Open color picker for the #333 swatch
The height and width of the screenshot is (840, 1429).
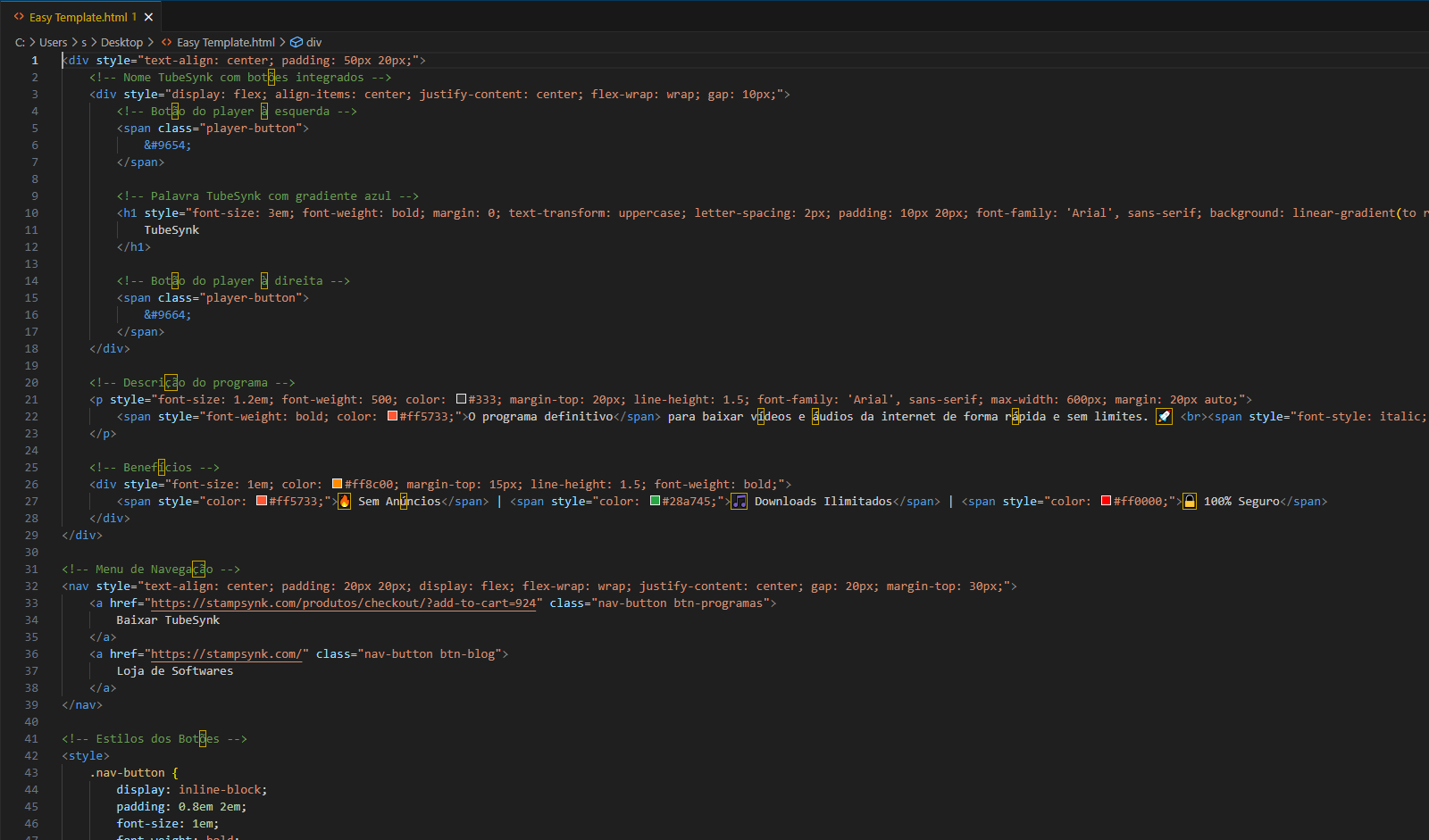point(461,399)
